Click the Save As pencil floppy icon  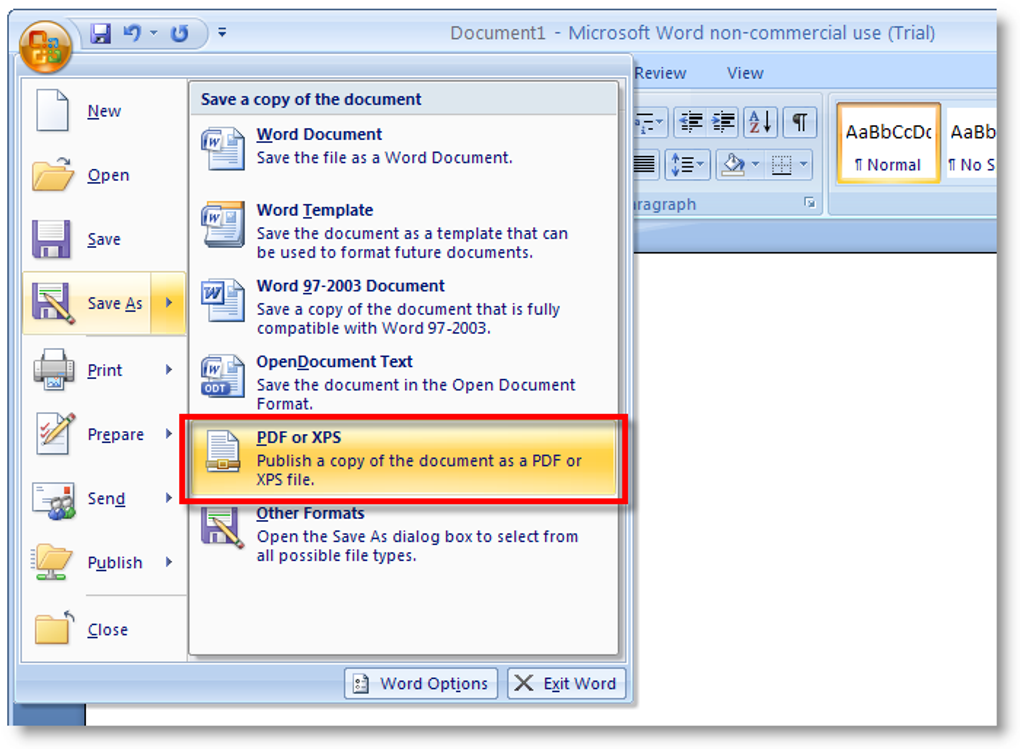(x=53, y=303)
